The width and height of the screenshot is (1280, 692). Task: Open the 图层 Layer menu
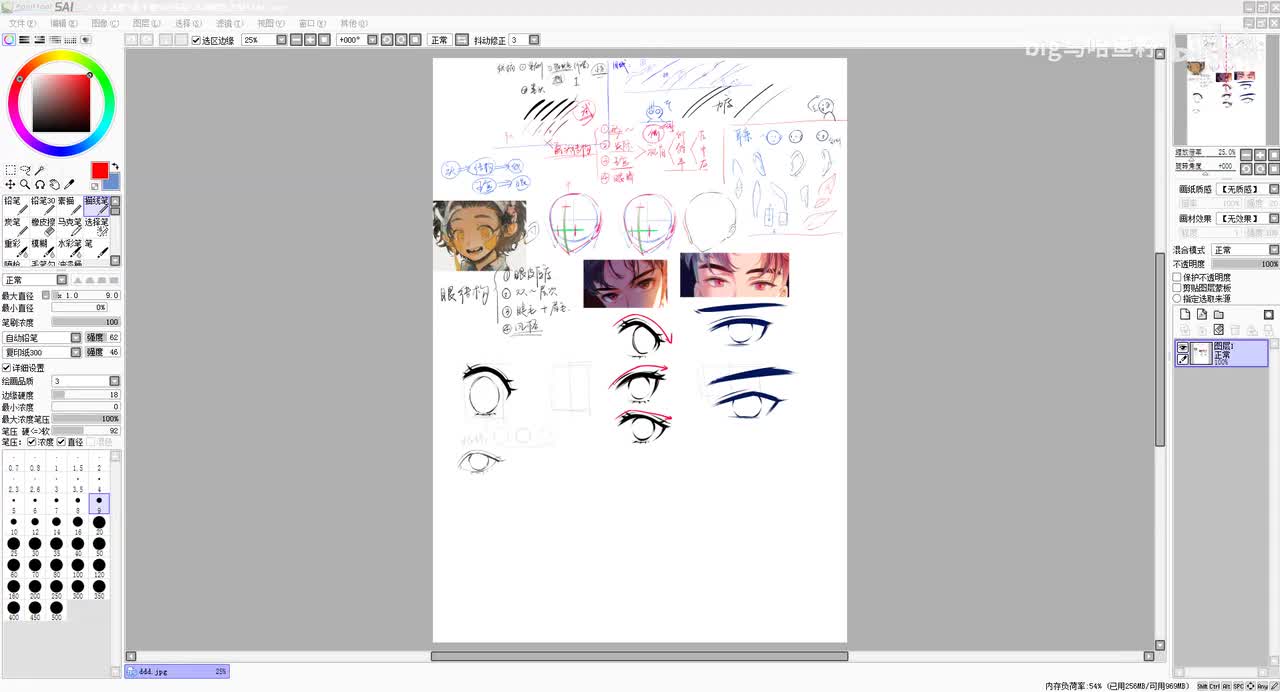pyautogui.click(x=146, y=23)
